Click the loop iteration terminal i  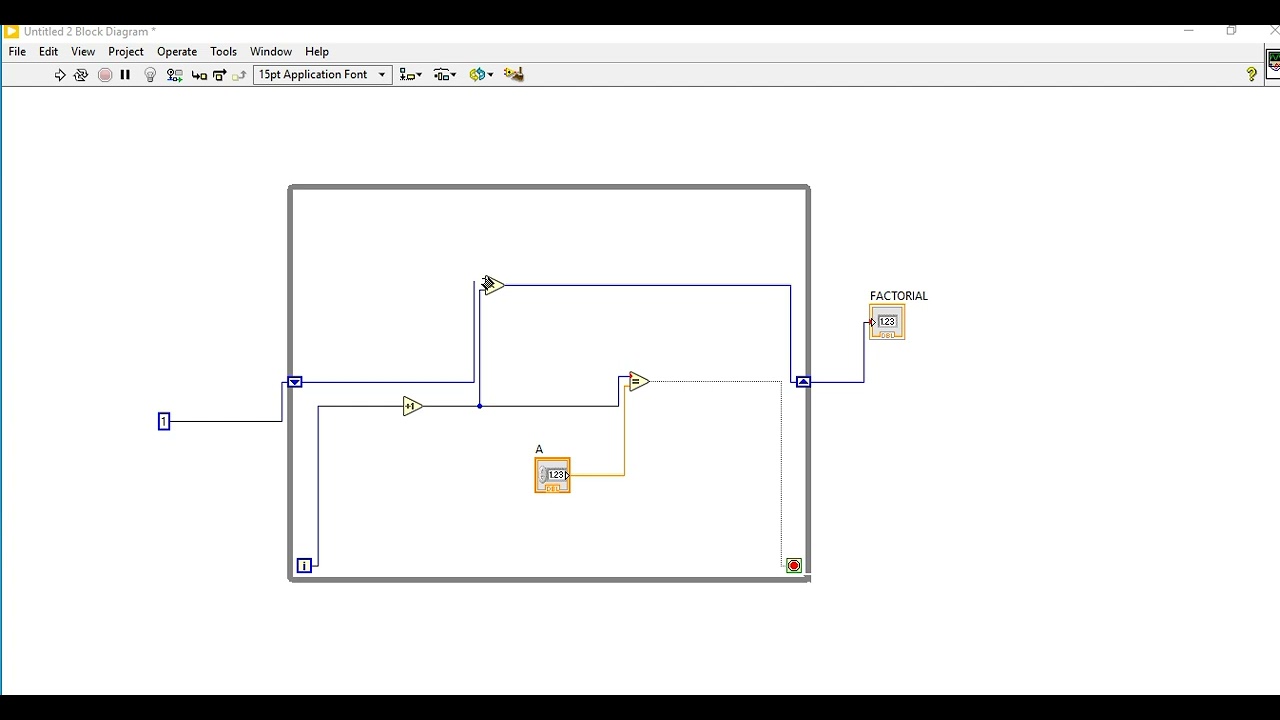pyautogui.click(x=305, y=566)
